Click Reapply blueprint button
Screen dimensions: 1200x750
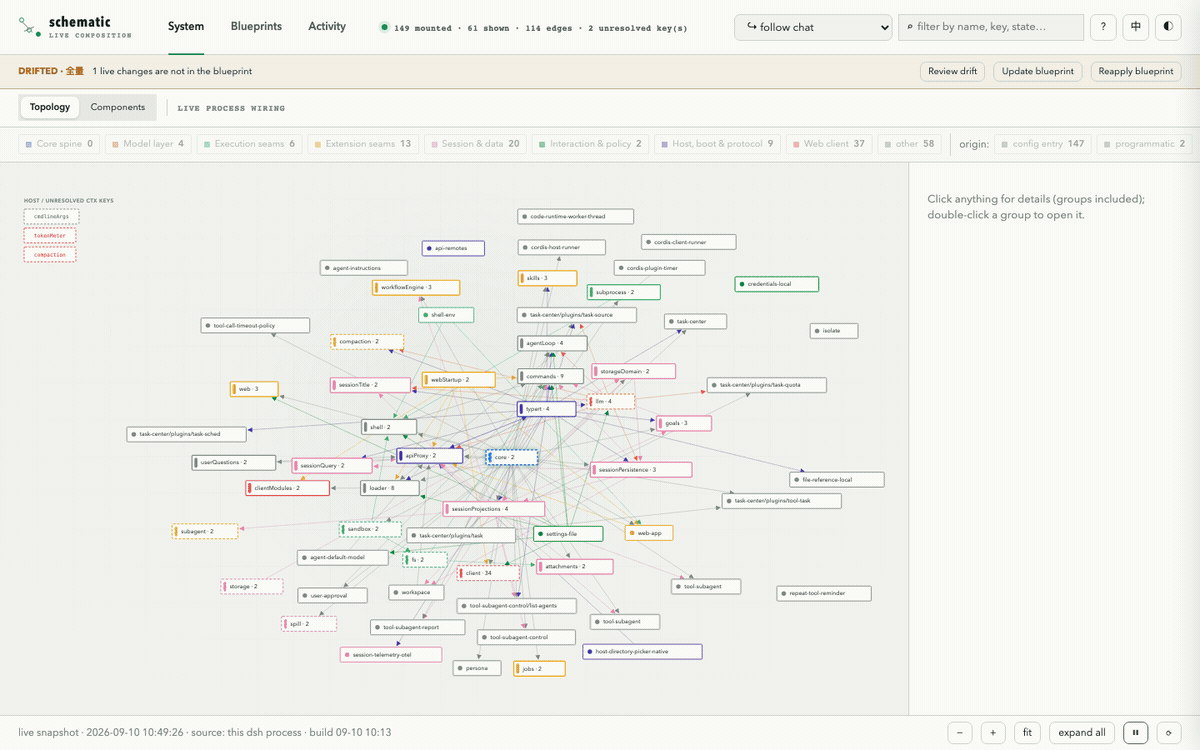pyautogui.click(x=1136, y=72)
